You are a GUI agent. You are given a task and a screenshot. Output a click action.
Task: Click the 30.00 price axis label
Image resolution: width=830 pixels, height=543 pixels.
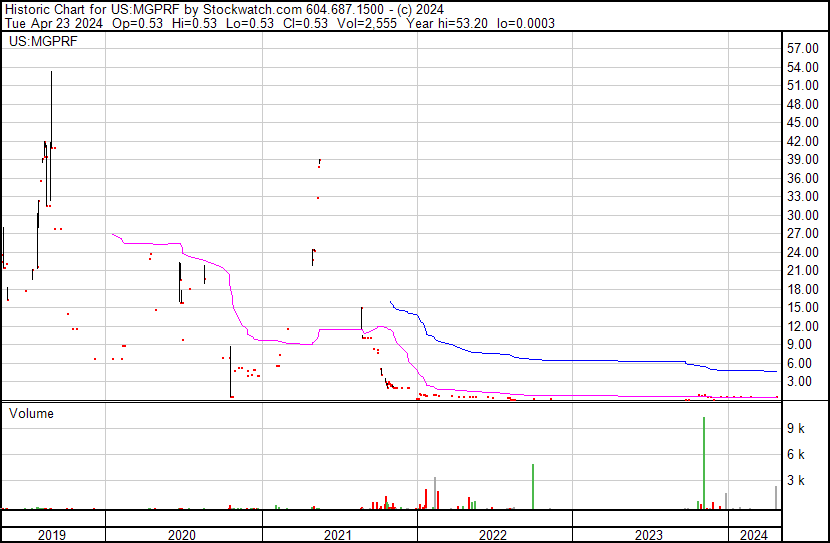804,216
